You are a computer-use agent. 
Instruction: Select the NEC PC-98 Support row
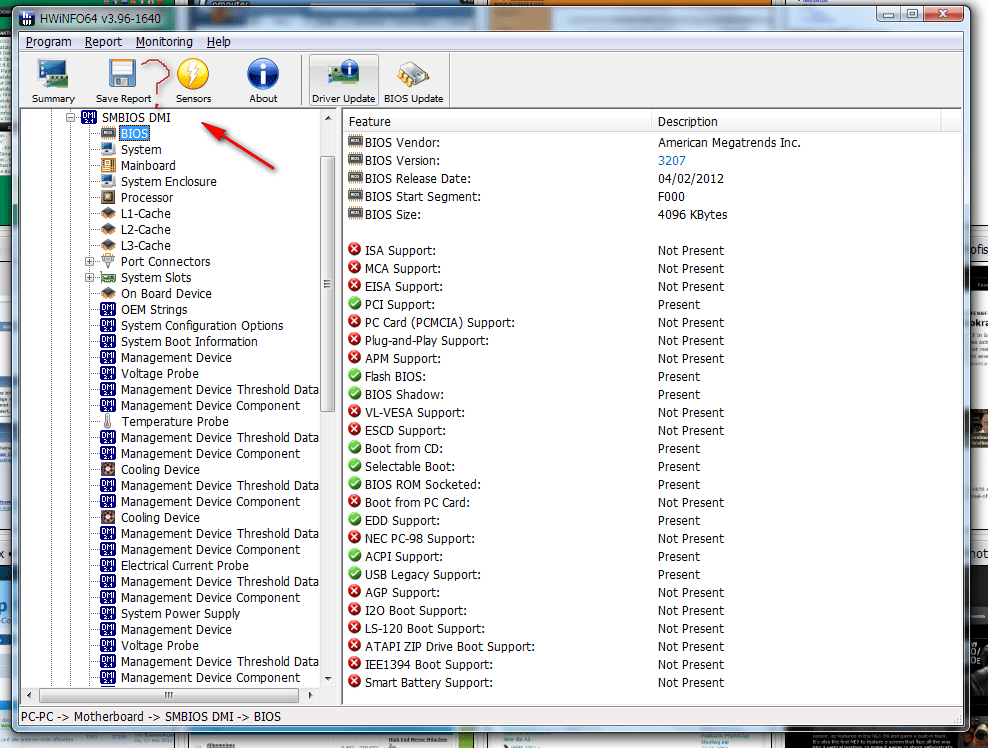[653, 539]
